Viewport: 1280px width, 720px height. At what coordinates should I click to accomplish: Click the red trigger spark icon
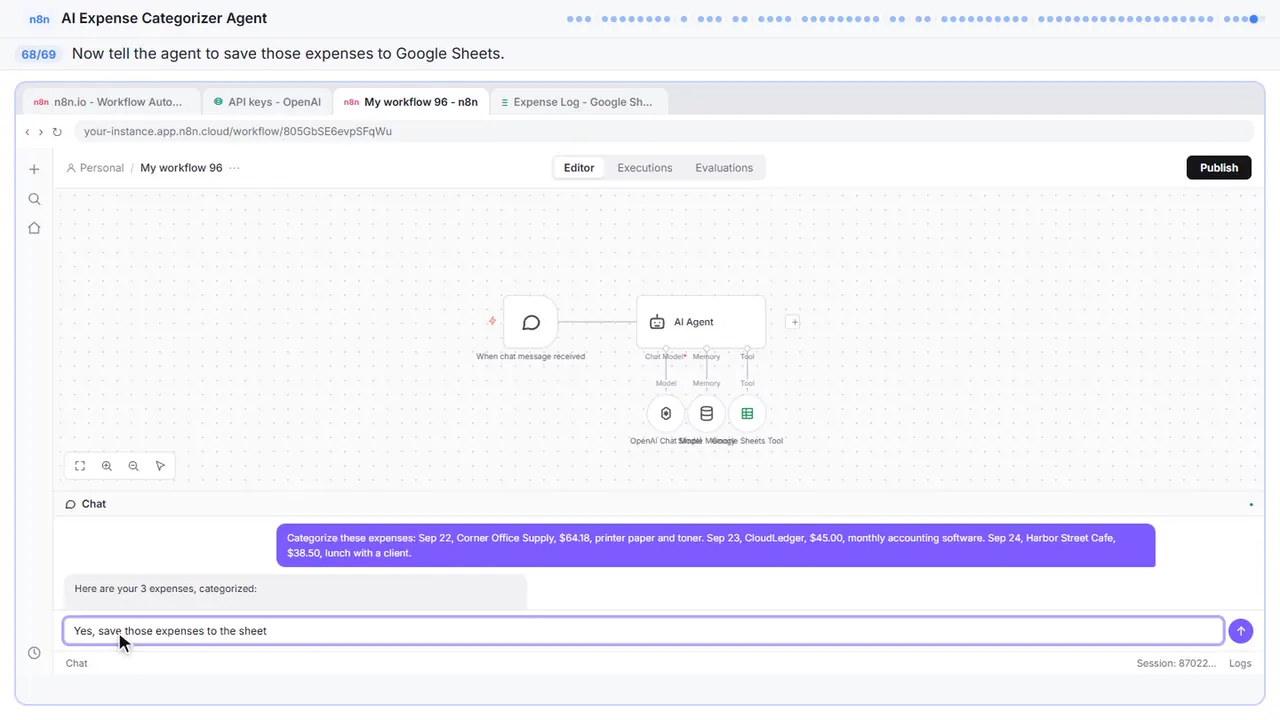(492, 321)
